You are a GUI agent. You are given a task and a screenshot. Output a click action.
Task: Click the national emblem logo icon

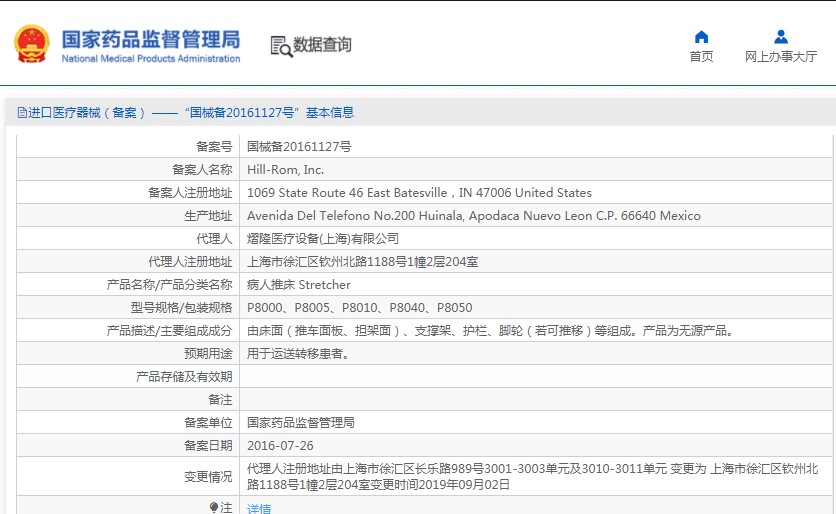click(x=31, y=44)
